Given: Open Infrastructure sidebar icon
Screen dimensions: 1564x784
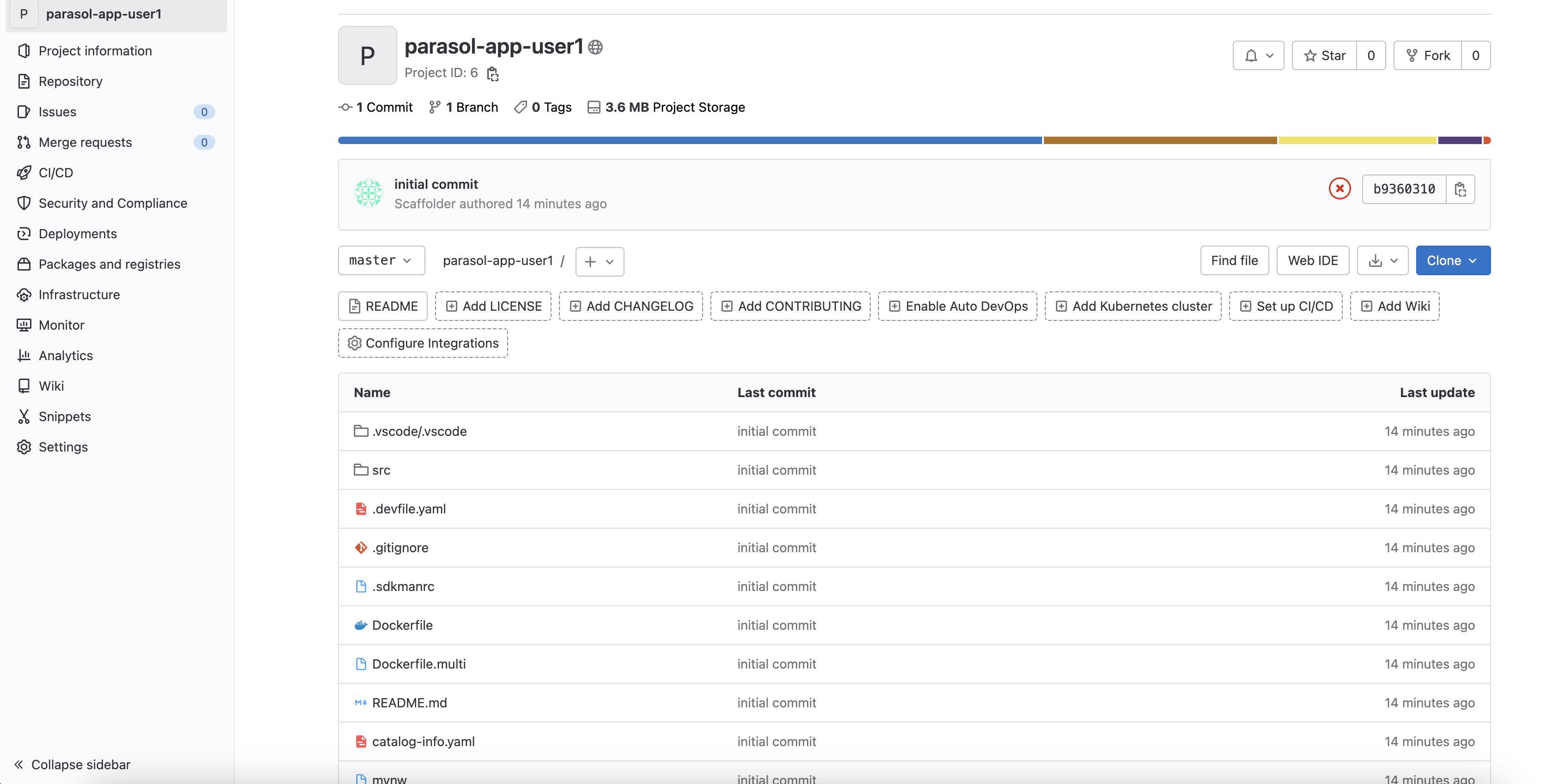Looking at the screenshot, I should [24, 294].
